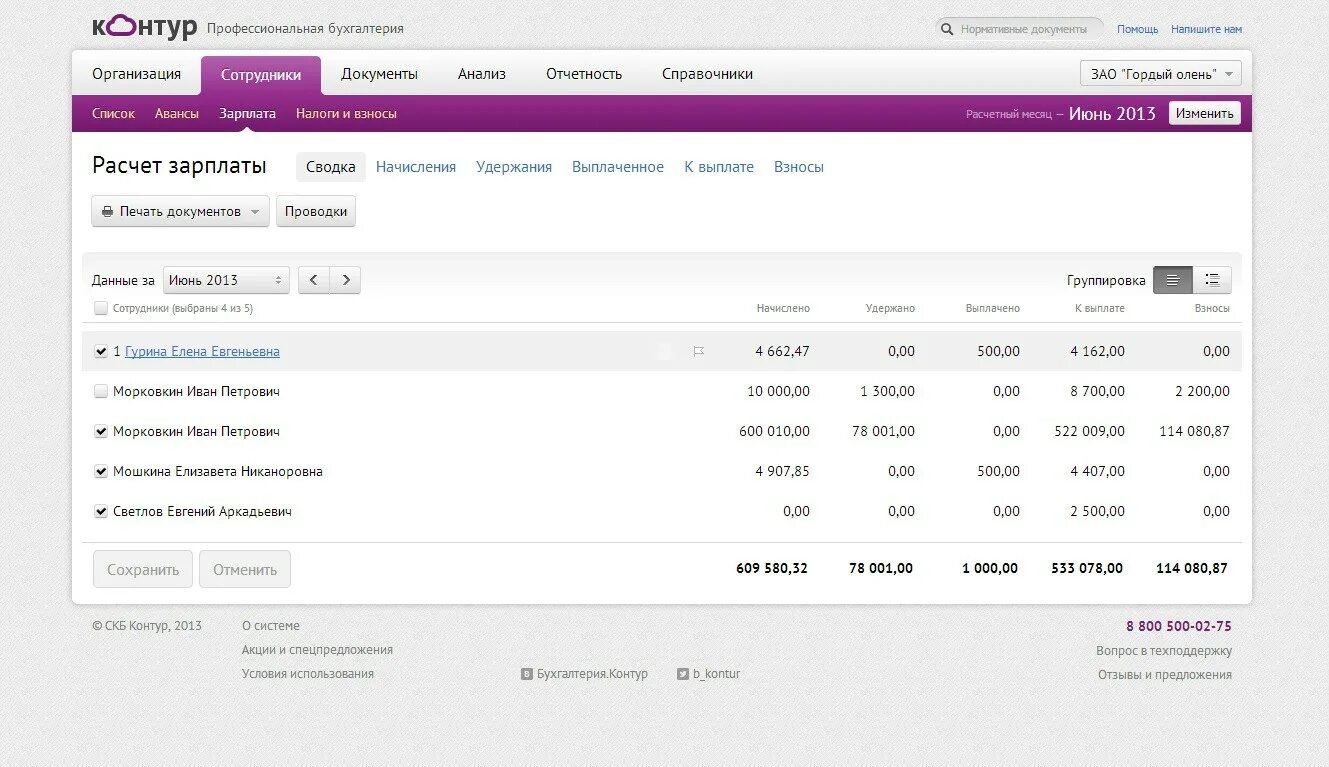Click the Взносы column header
The height and width of the screenshot is (767, 1329).
click(x=1212, y=309)
